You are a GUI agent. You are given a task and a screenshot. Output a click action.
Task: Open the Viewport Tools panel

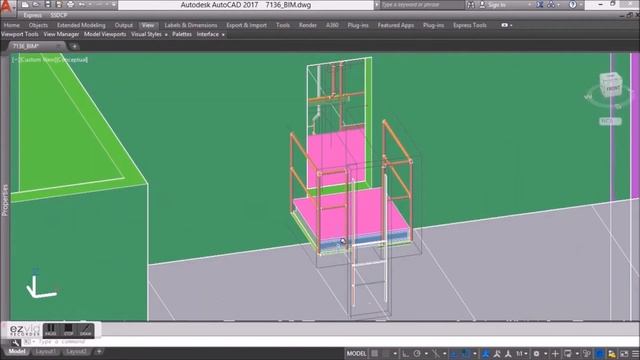(20, 34)
